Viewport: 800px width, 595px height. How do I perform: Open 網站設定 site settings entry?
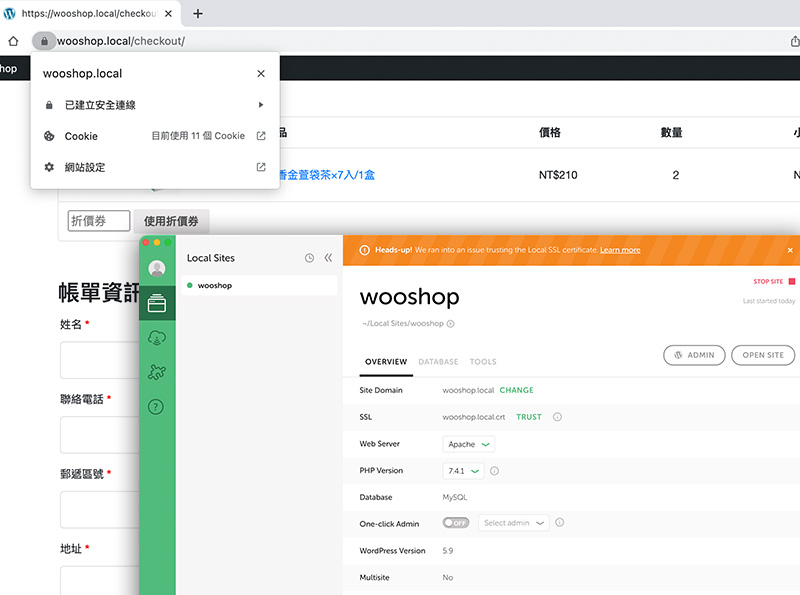coord(155,167)
